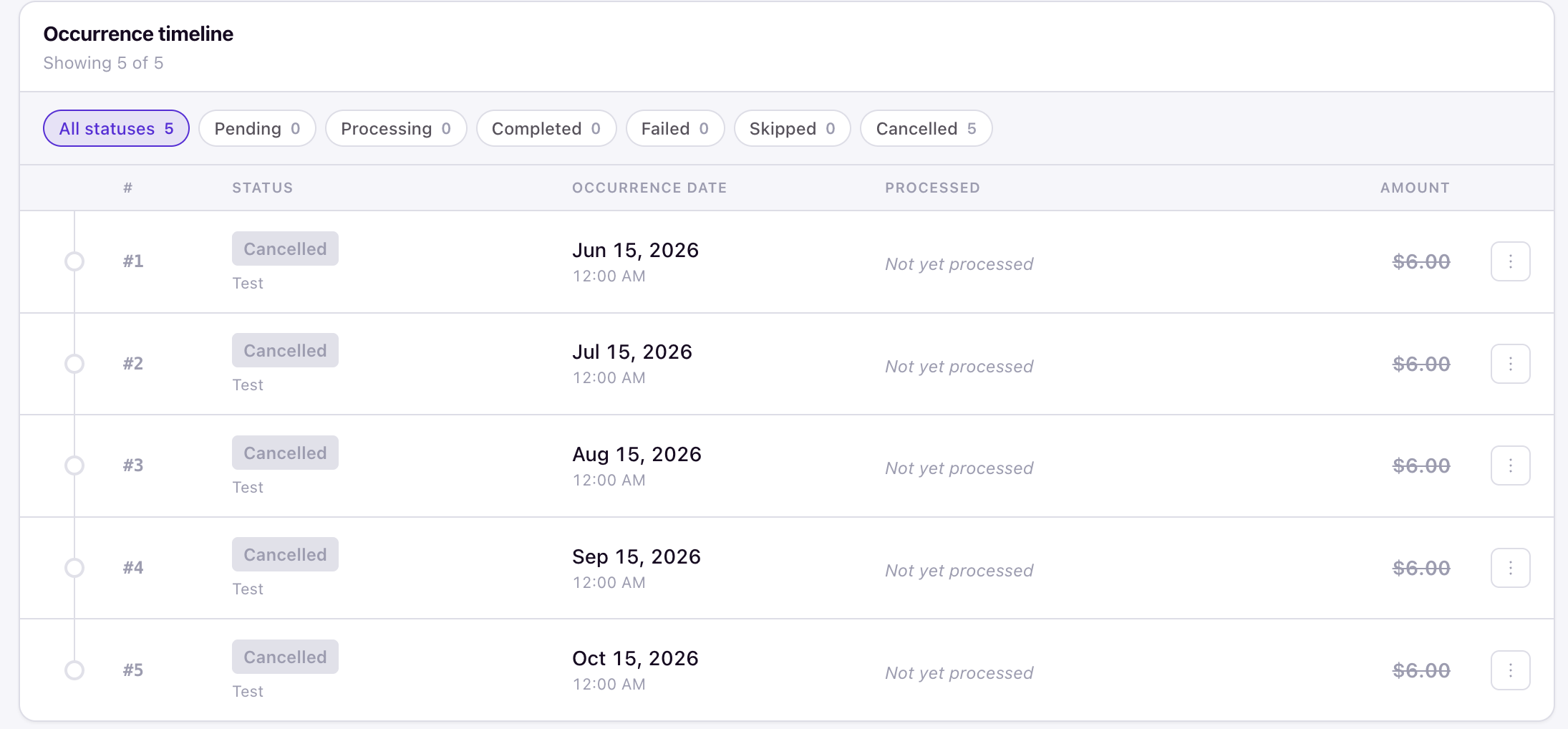Filter occurrences by Pending status

(x=257, y=128)
